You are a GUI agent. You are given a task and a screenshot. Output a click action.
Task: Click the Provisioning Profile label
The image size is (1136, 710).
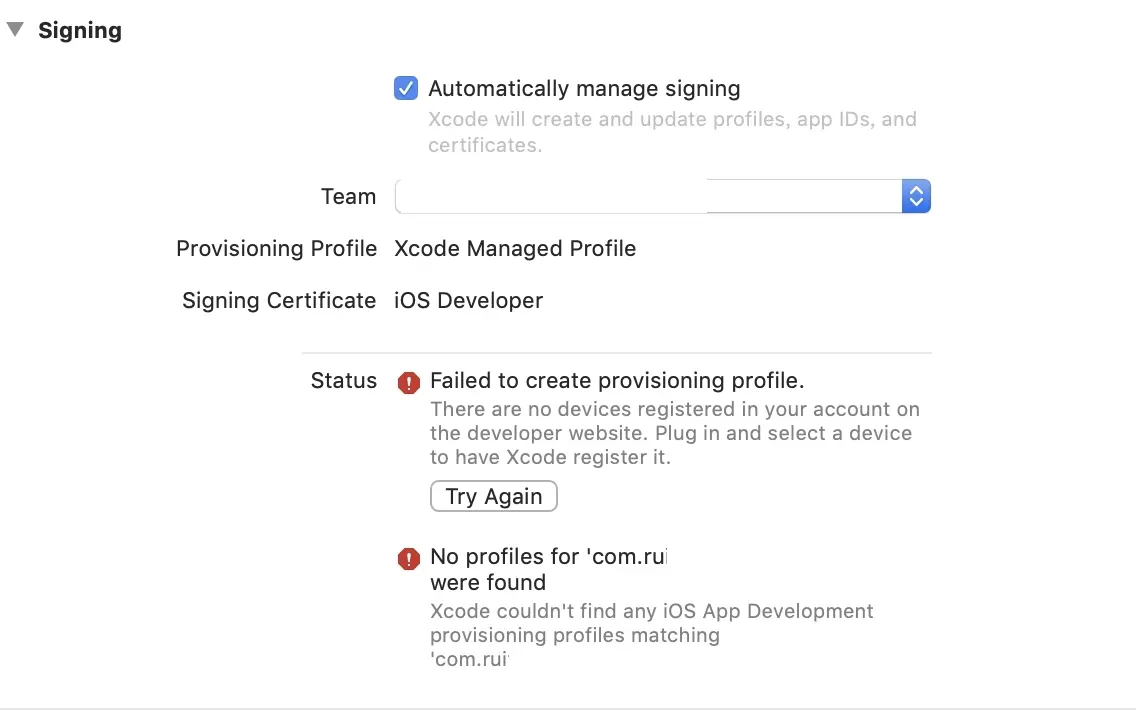pyautogui.click(x=276, y=249)
